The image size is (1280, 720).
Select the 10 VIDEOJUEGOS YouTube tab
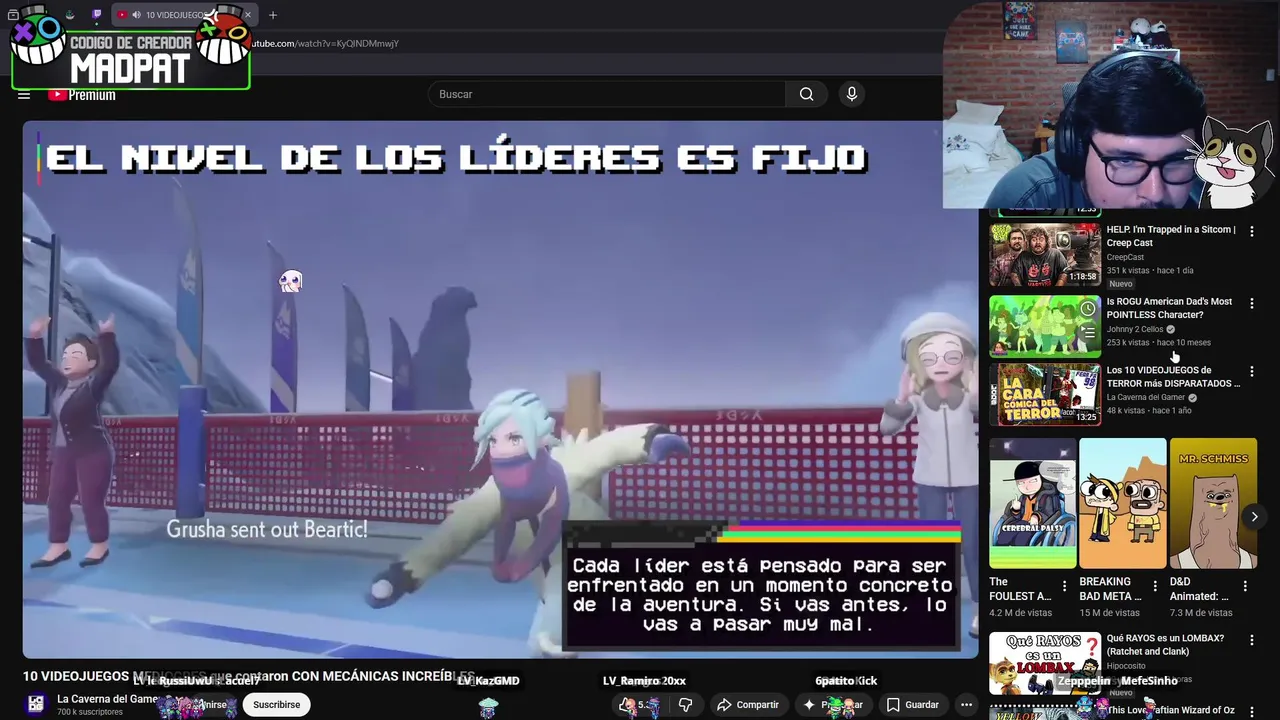pos(183,15)
